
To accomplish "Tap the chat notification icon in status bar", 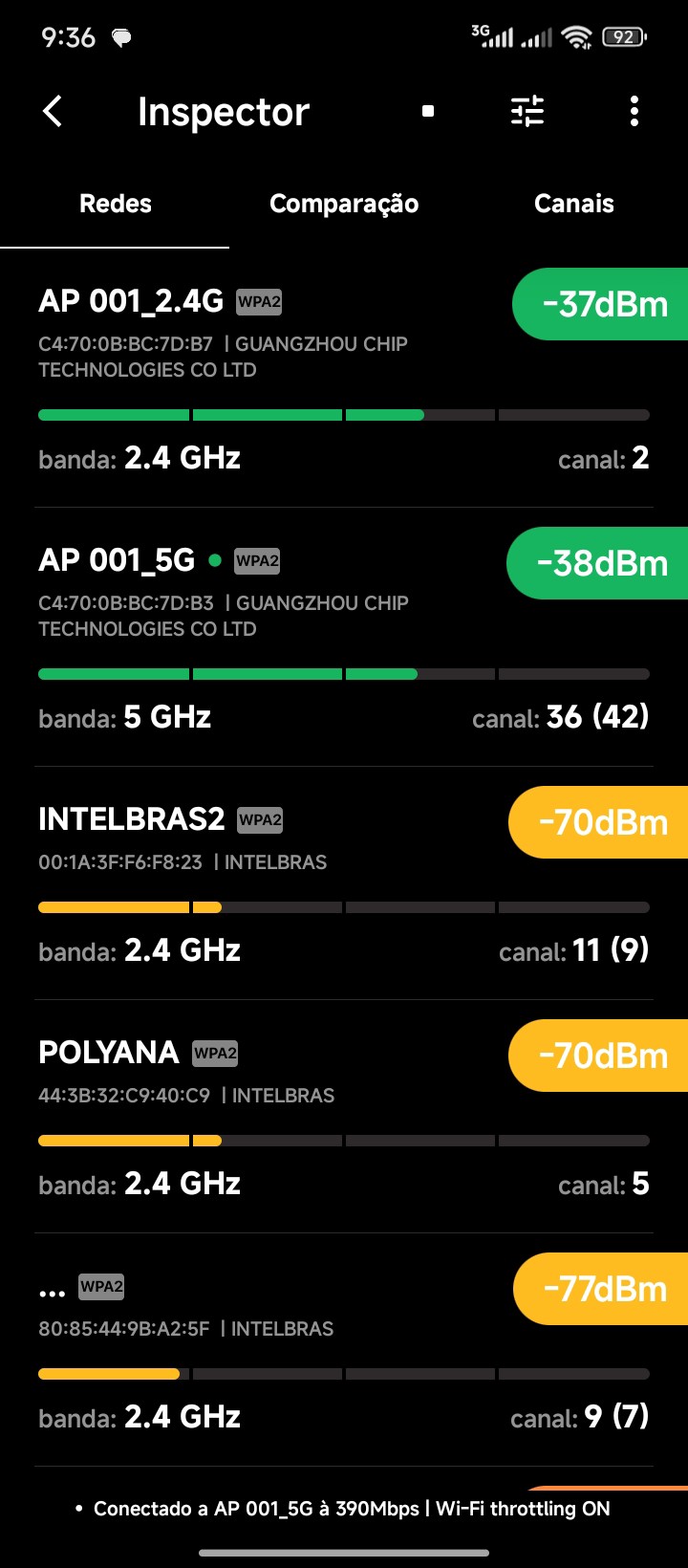I will click(121, 38).
